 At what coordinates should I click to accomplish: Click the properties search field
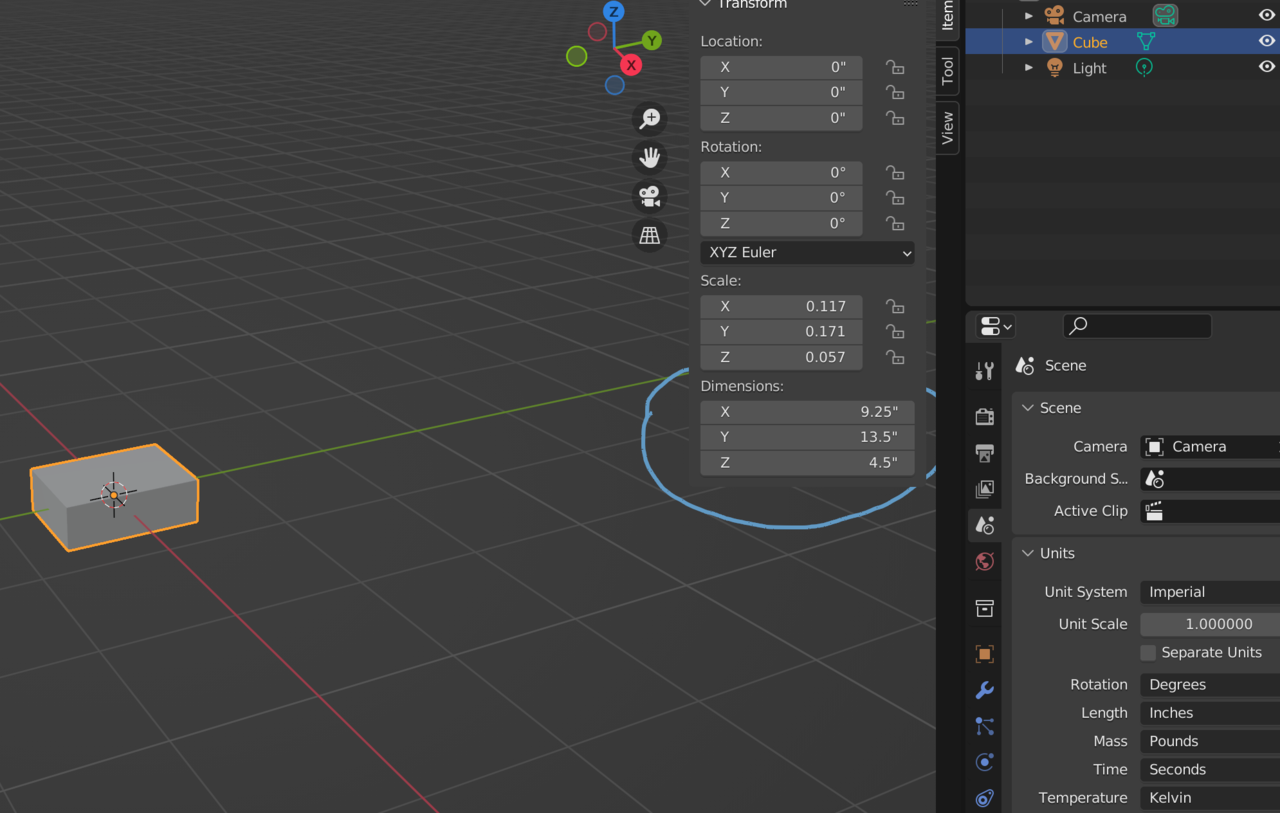coord(1137,325)
